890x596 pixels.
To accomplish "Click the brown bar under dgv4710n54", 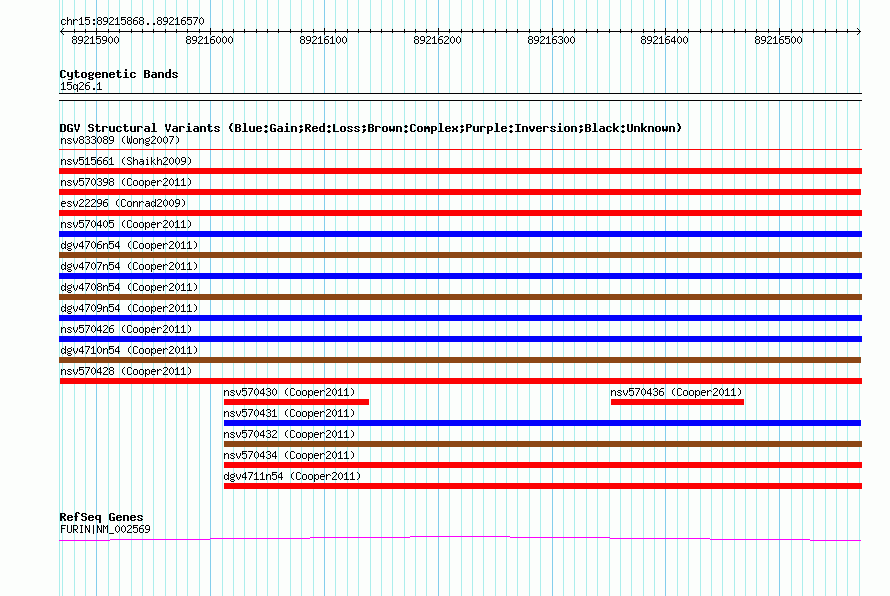I will coord(460,360).
